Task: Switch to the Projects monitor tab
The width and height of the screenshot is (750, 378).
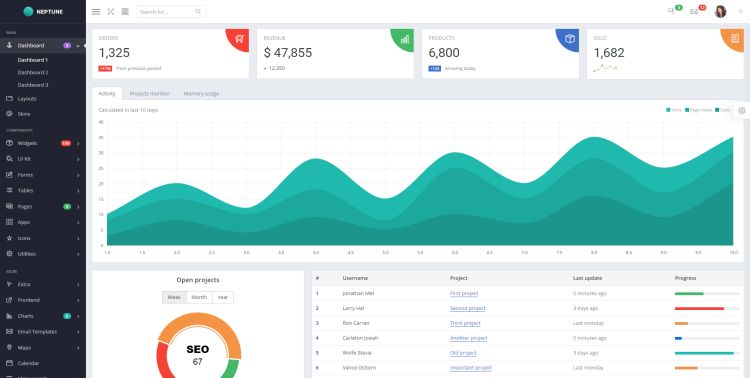Action: point(149,94)
